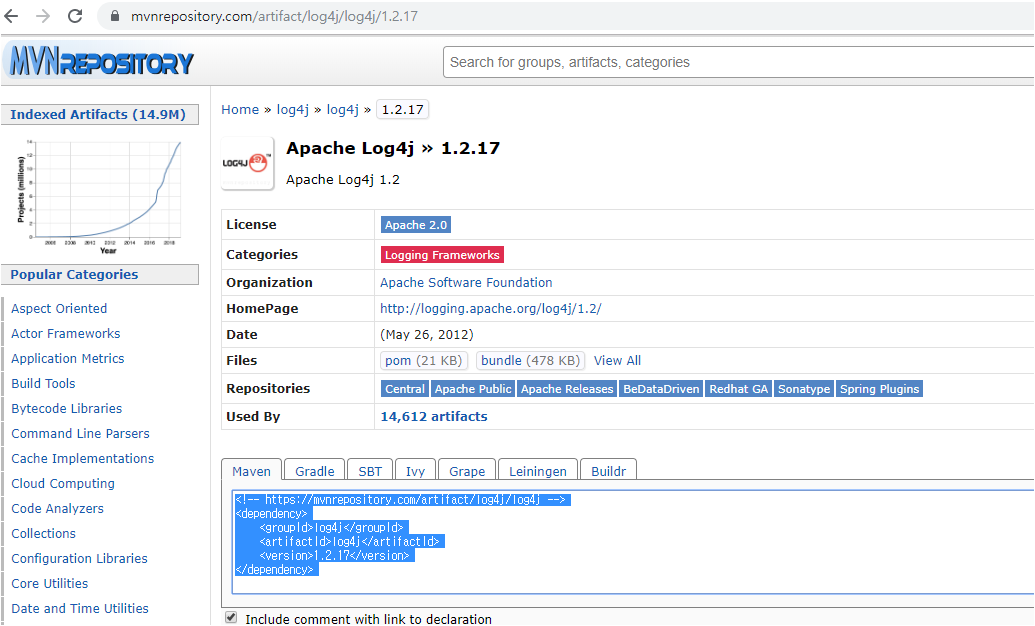The height and width of the screenshot is (626, 1035).
Task: Toggle Include comment with link checkbox
Action: click(230, 617)
